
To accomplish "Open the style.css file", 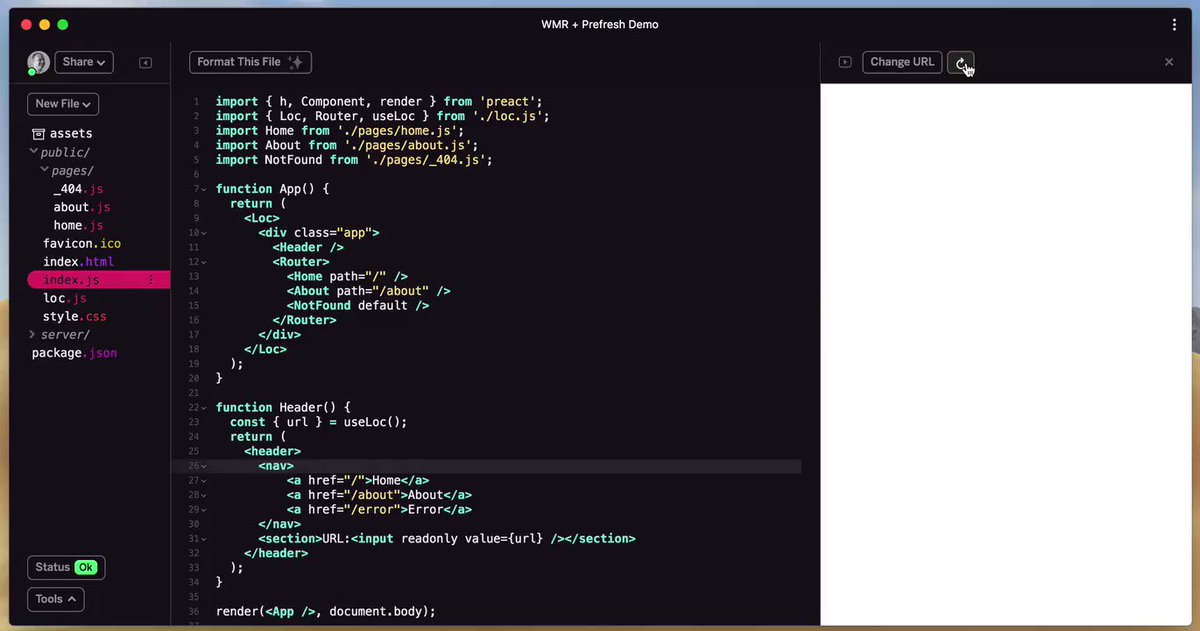I will click(x=74, y=316).
